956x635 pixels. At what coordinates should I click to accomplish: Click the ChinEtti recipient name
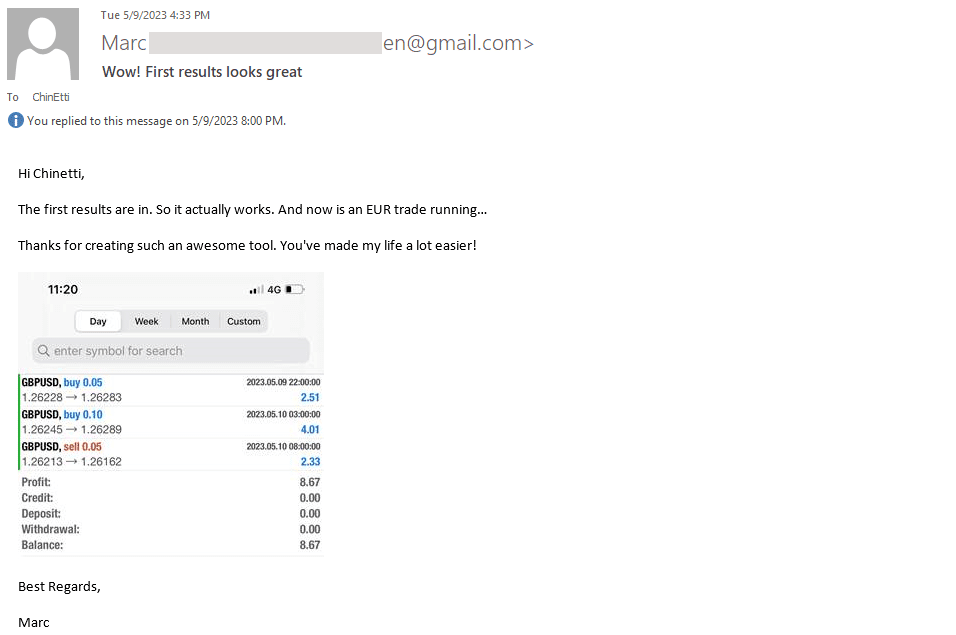pyautogui.click(x=51, y=97)
